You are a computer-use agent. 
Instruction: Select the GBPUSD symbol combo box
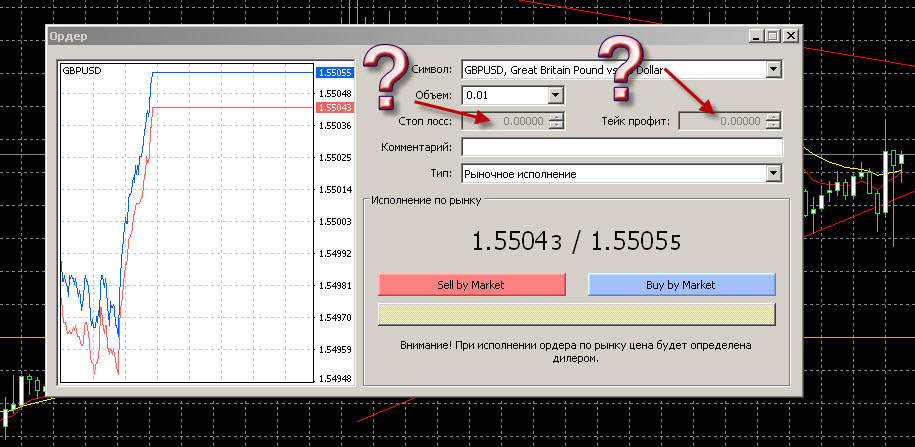pyautogui.click(x=621, y=69)
